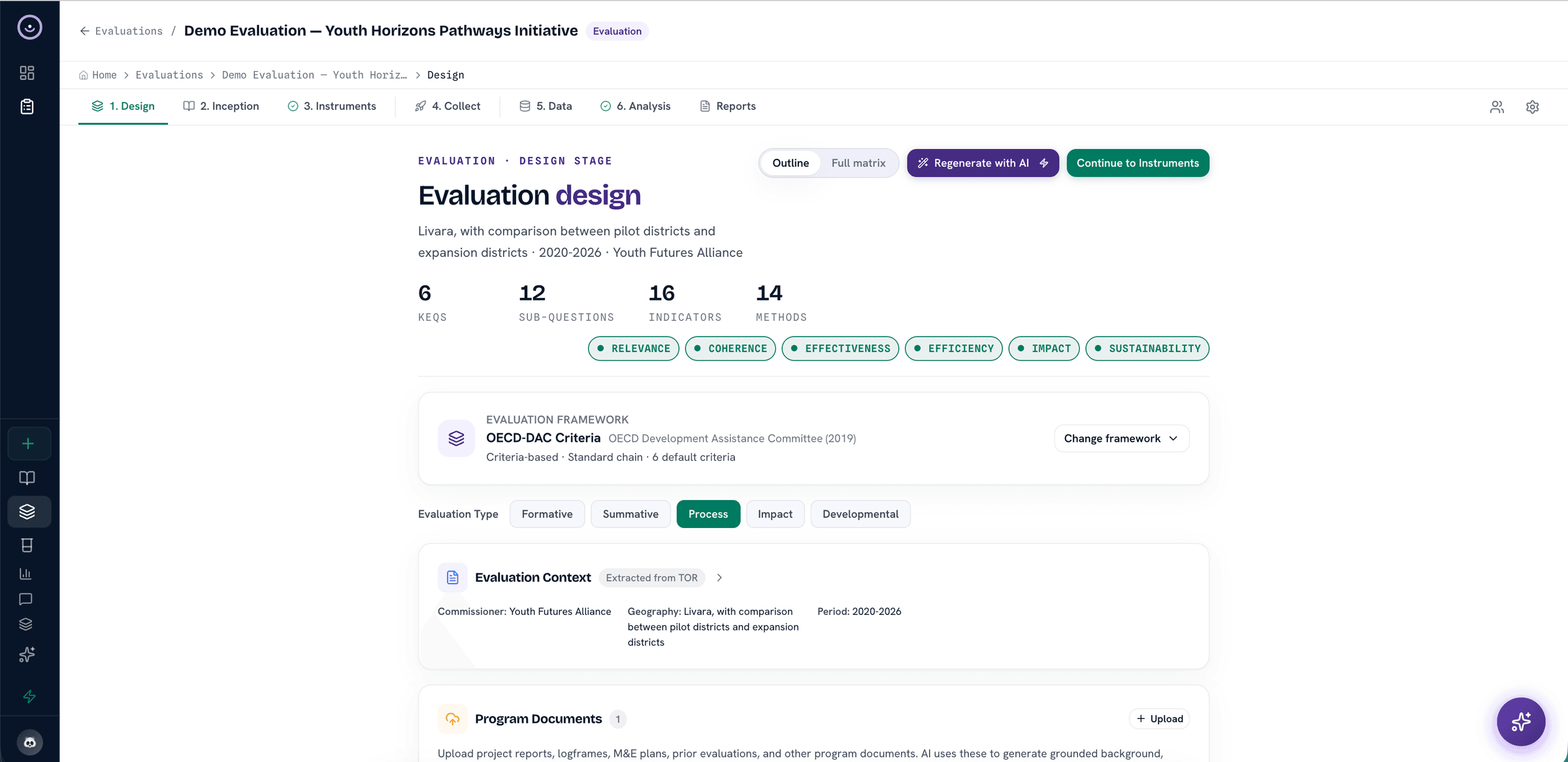
Task: Click Evaluations in breadcrumb trail
Action: tap(169, 75)
